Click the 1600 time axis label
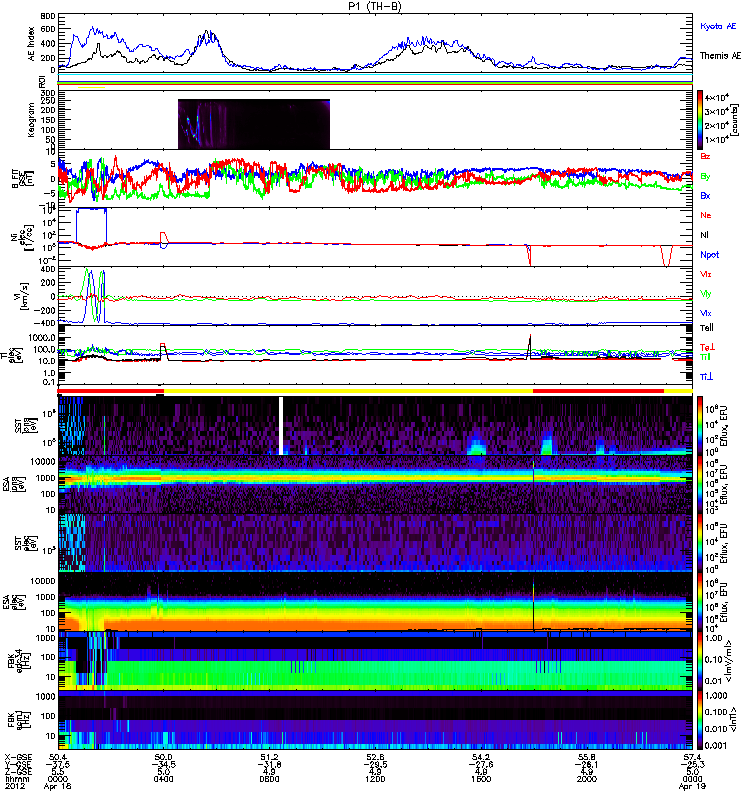 [481, 780]
